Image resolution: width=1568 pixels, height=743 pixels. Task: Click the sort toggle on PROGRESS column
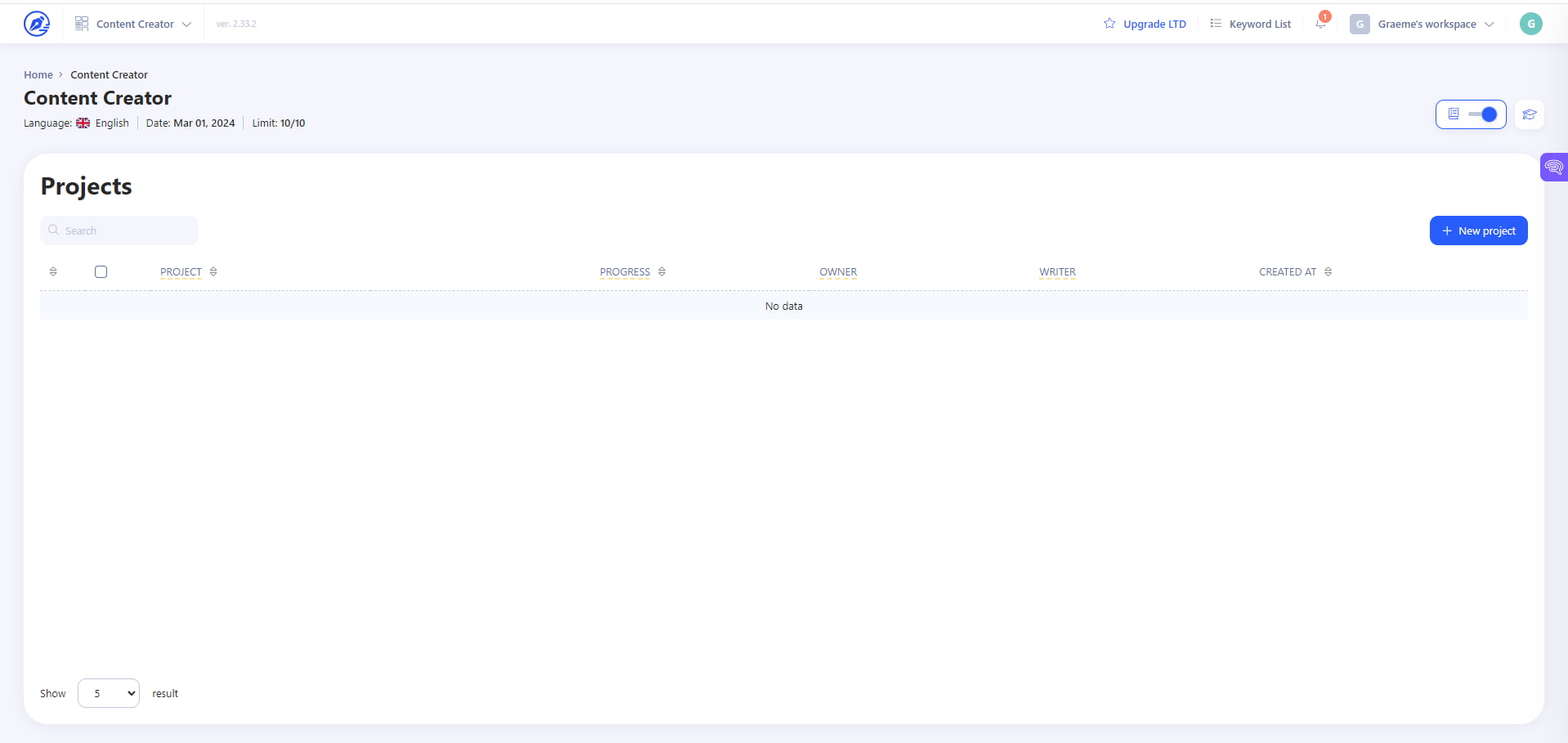pos(661,271)
